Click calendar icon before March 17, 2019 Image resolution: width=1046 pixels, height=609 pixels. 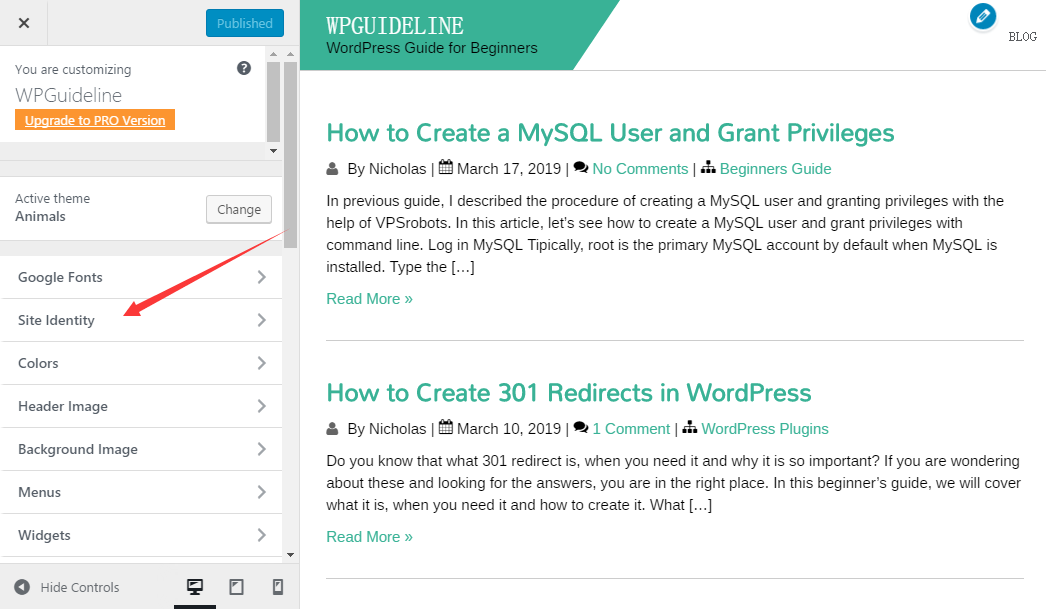pyautogui.click(x=446, y=167)
